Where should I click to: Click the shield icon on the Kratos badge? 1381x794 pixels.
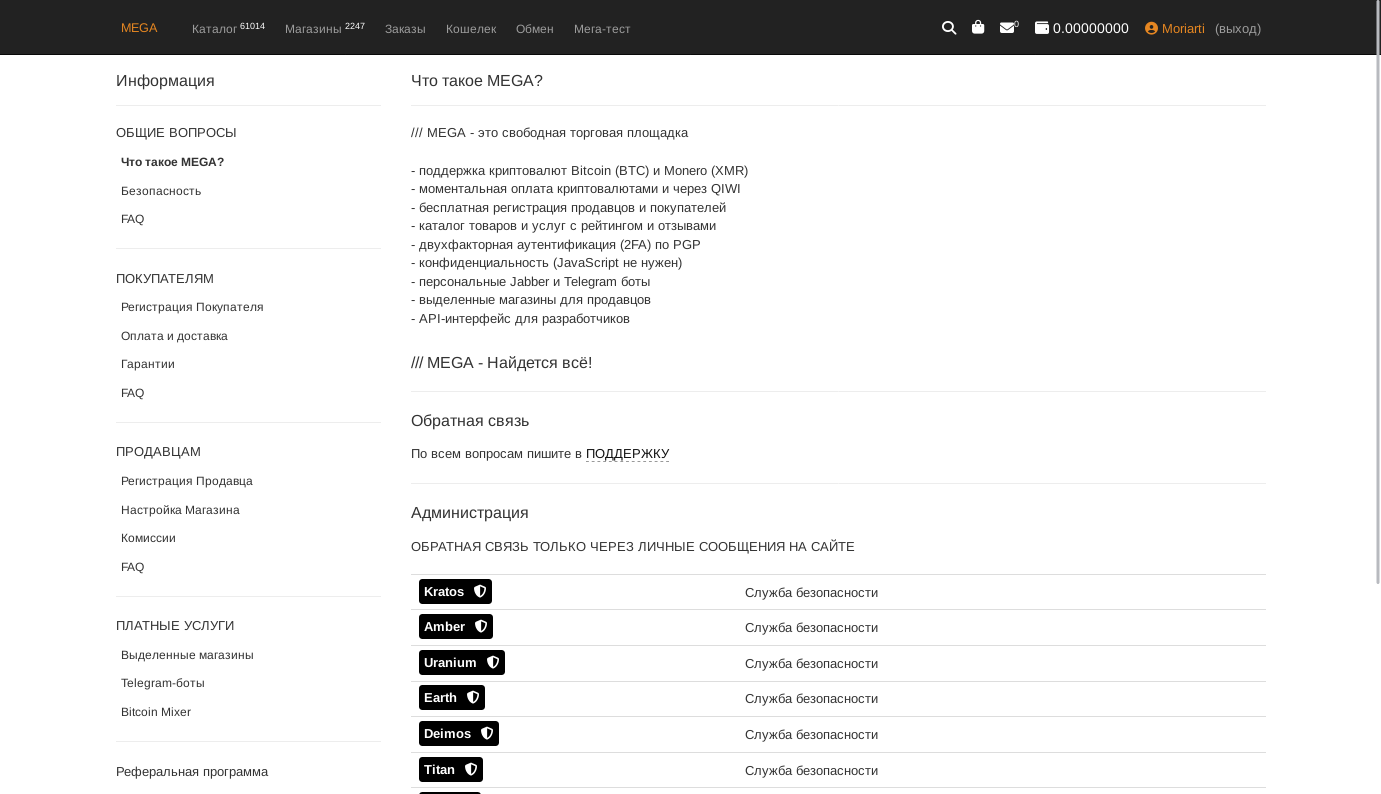click(x=480, y=592)
